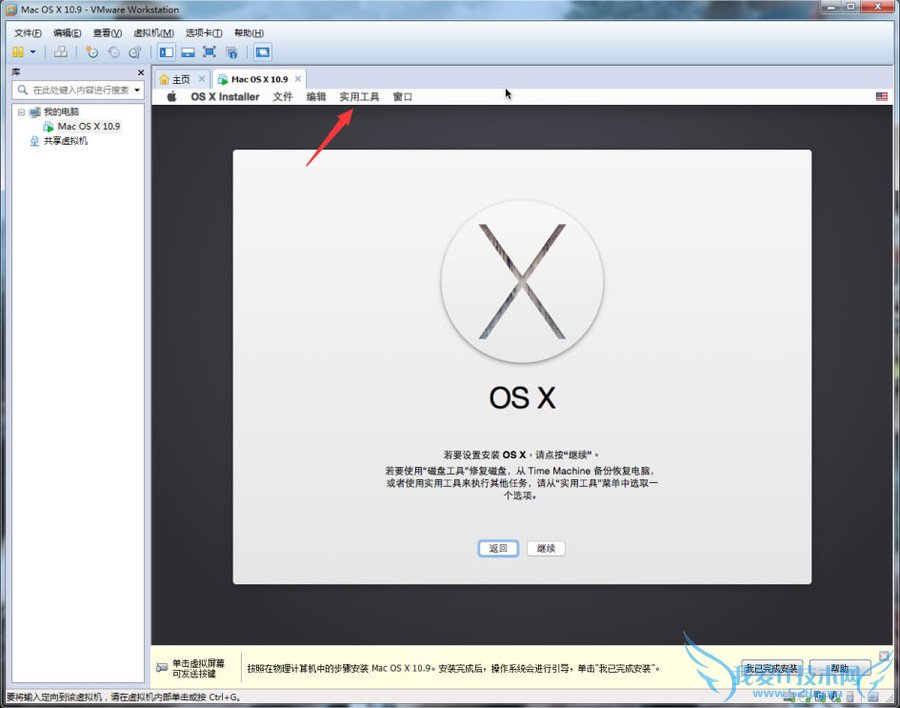The width and height of the screenshot is (900, 708).
Task: Click the console view toolbar icon
Action: click(262, 52)
